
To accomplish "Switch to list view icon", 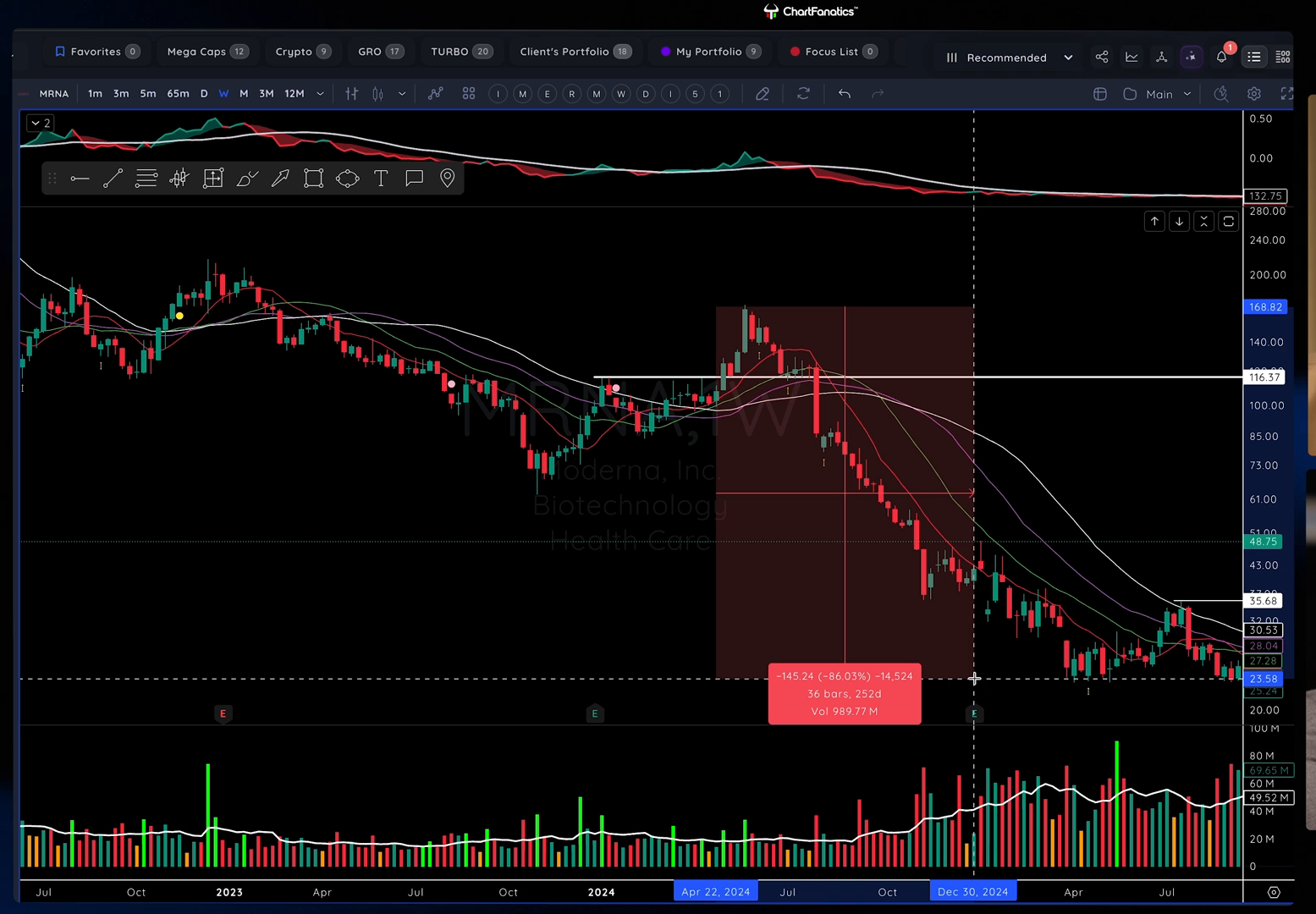I will pos(1254,57).
